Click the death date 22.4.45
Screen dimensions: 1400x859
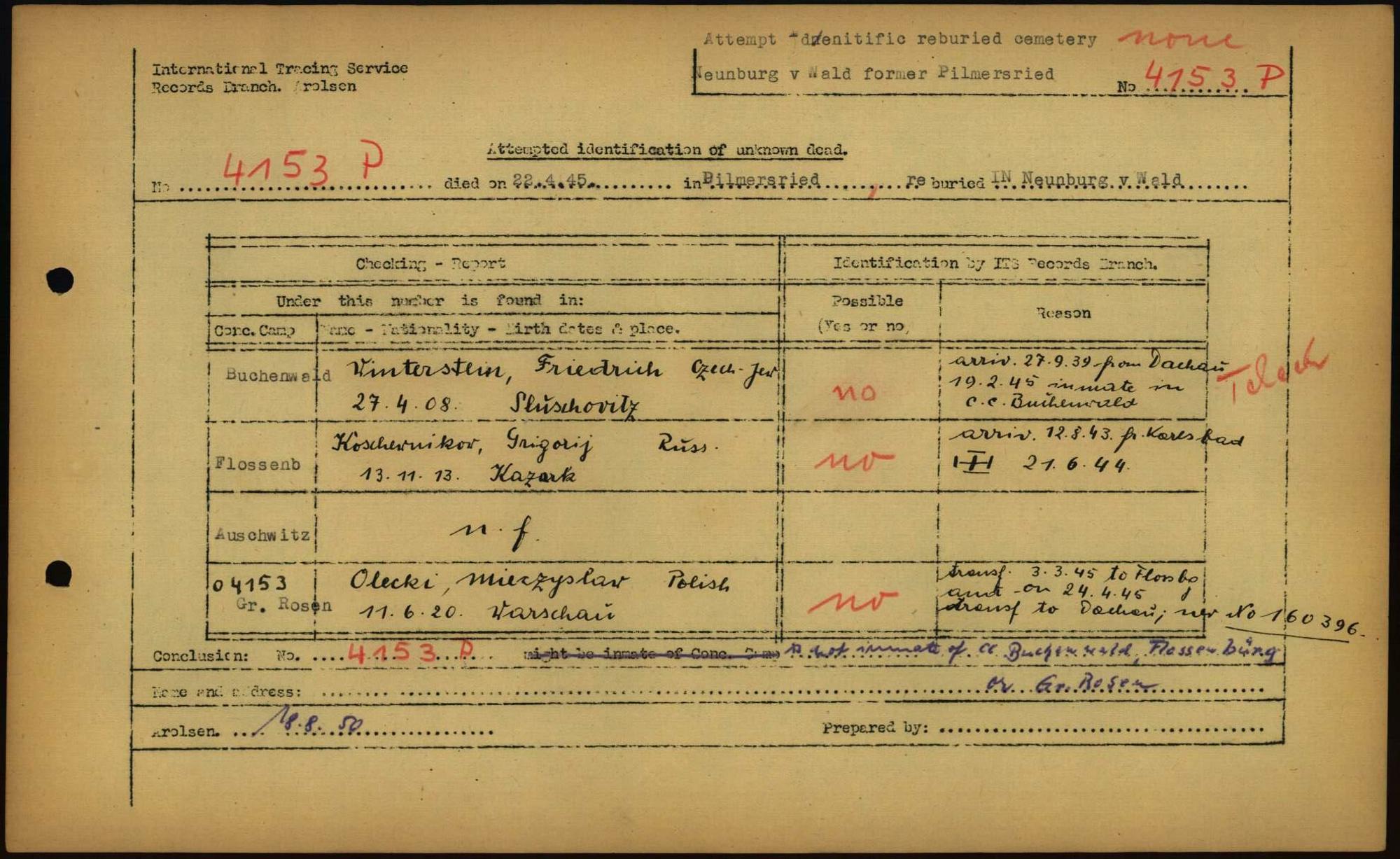click(x=550, y=181)
